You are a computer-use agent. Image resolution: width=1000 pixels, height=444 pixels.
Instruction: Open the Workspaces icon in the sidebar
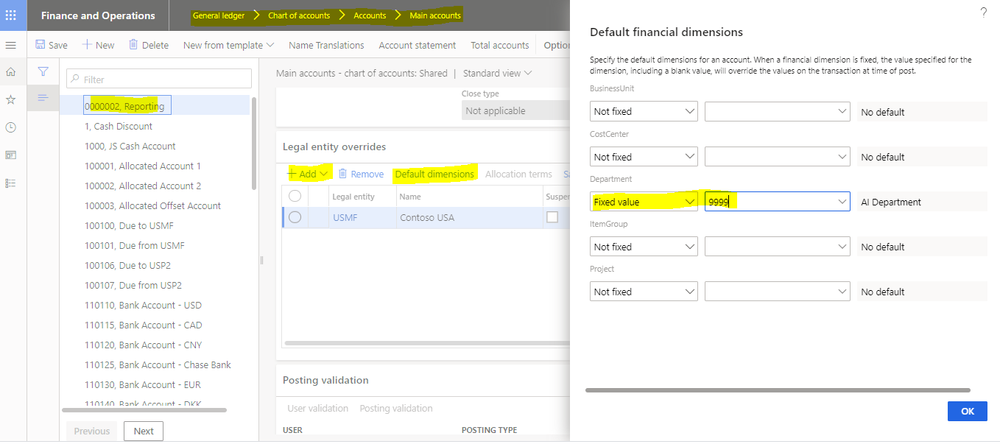11,155
